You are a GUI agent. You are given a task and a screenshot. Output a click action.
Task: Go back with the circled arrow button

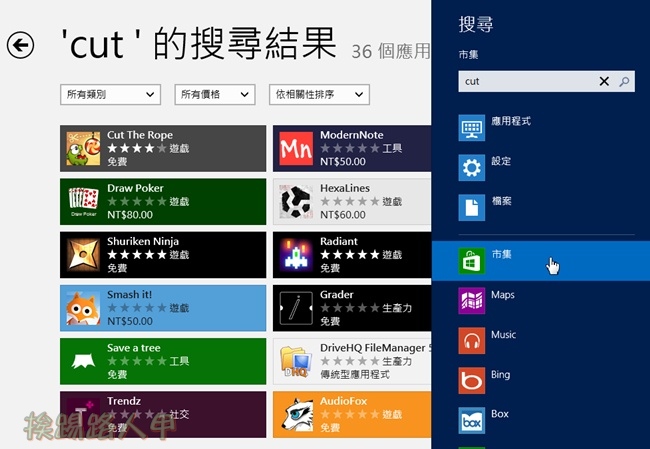pyautogui.click(x=20, y=45)
